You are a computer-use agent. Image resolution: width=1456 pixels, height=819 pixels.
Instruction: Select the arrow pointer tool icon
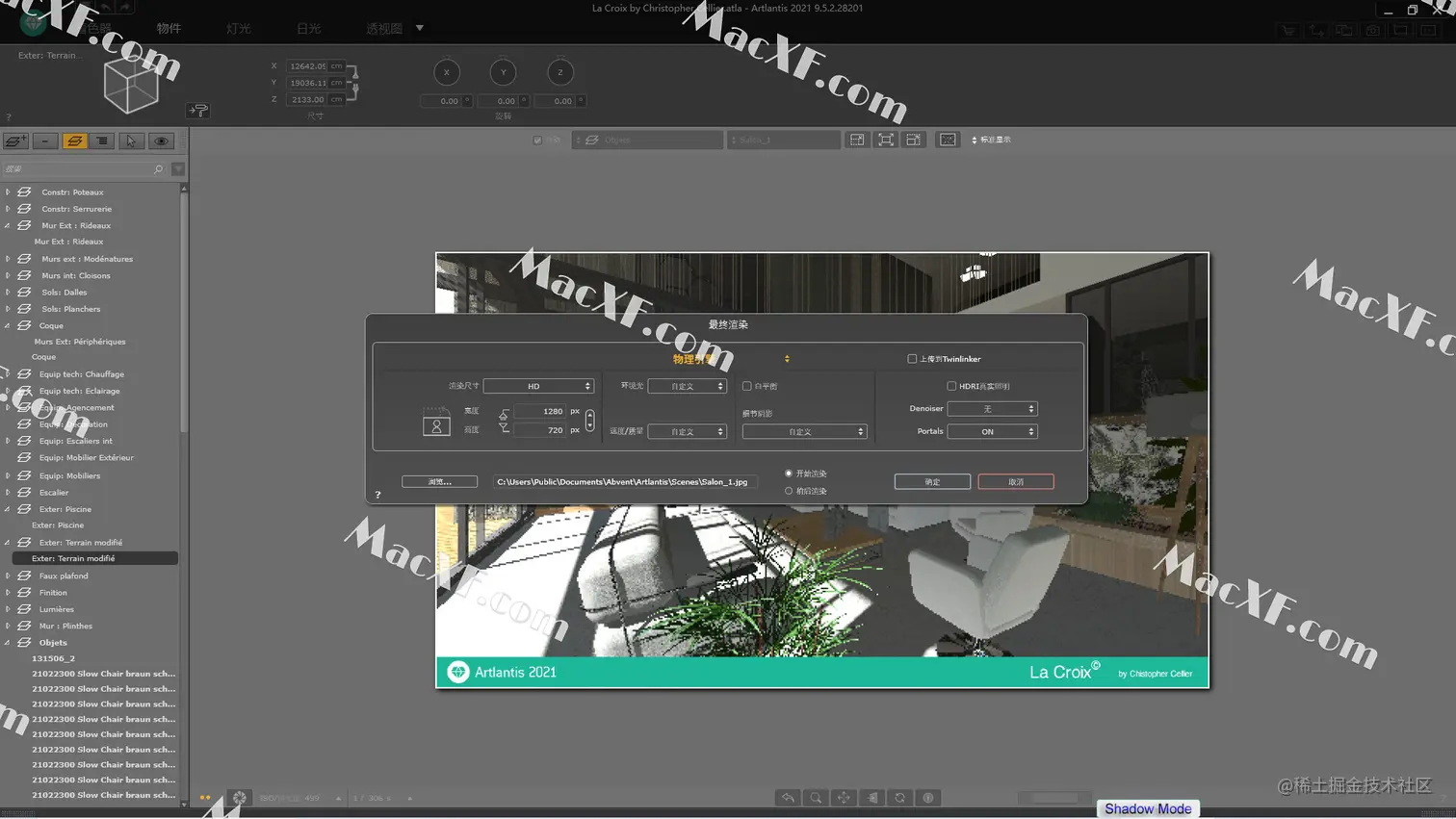click(x=132, y=141)
